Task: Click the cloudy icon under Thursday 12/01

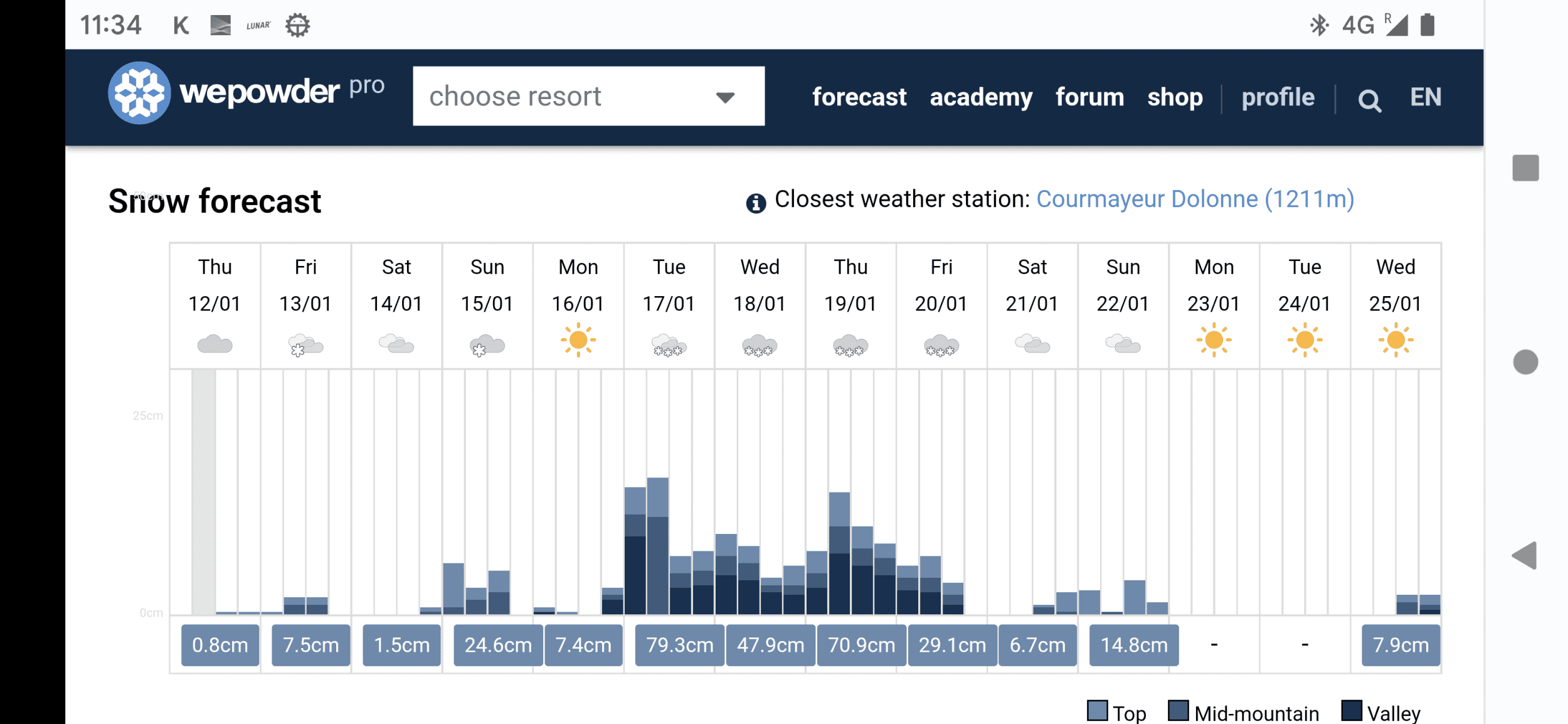Action: 215,344
